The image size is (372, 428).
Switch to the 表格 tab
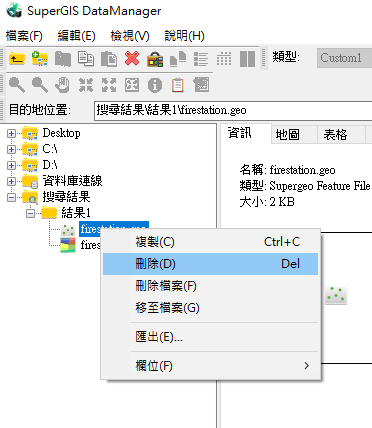click(335, 134)
